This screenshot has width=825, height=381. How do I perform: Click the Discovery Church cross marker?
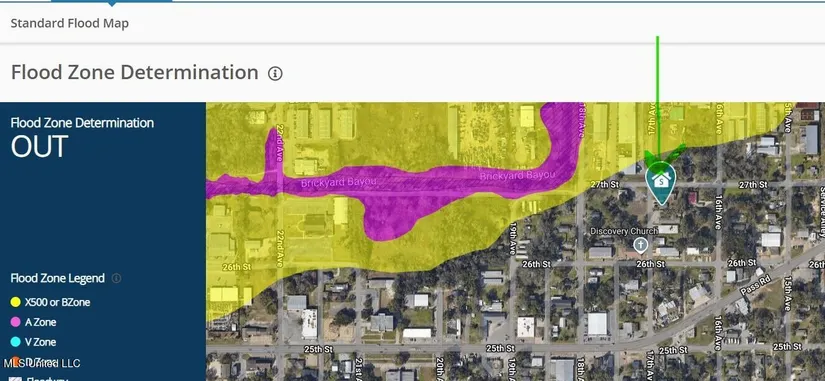[640, 245]
